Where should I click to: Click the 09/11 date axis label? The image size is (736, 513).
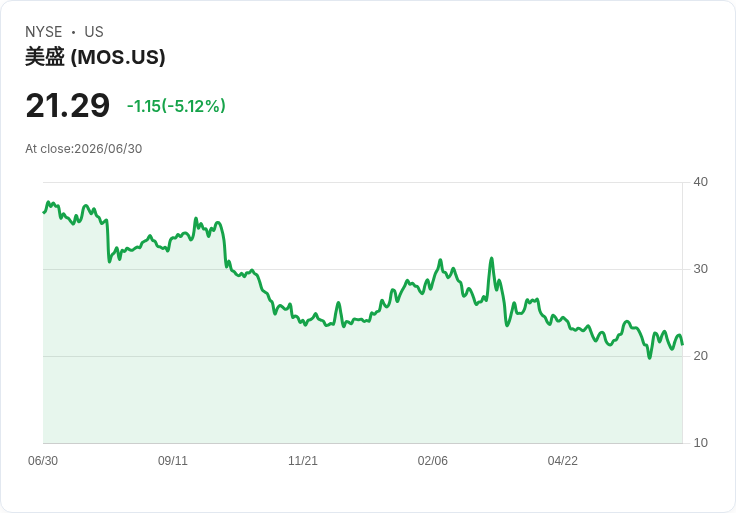173,460
